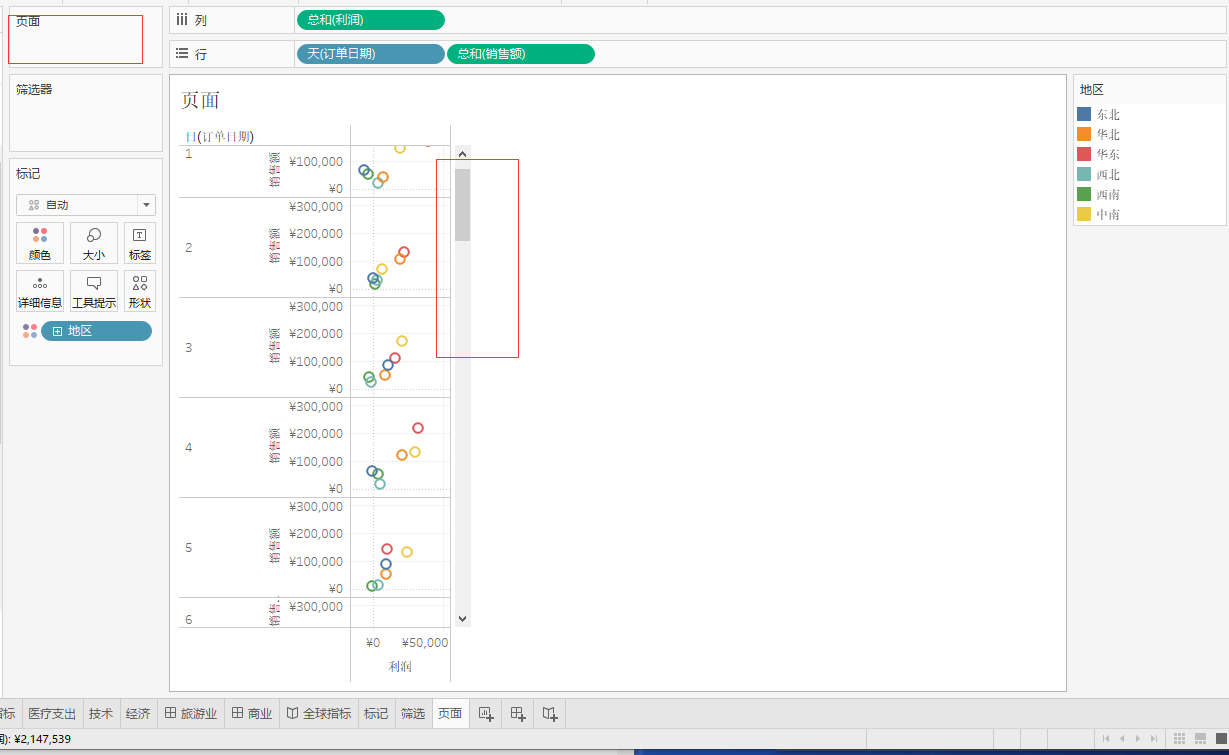Click the ¥50,000 x-axis label
This screenshot has width=1229, height=755.
[426, 643]
